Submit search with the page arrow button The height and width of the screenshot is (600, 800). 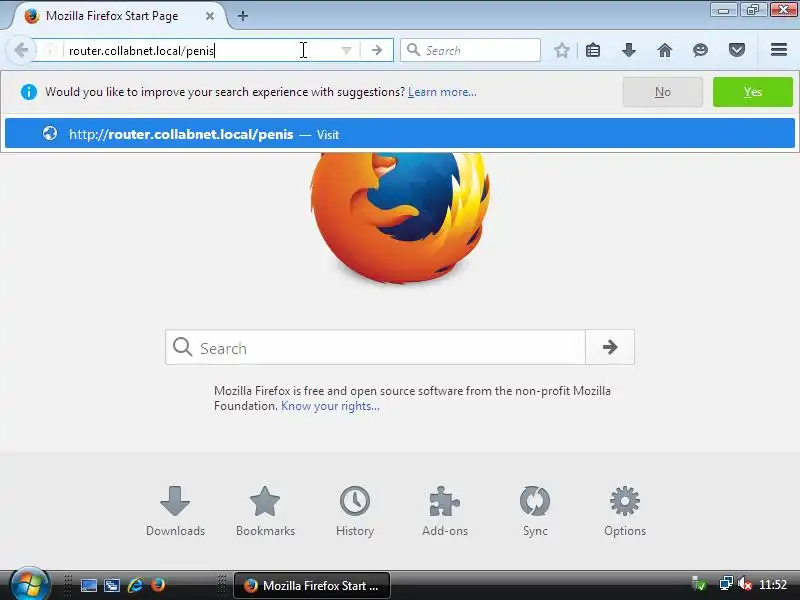click(x=610, y=347)
